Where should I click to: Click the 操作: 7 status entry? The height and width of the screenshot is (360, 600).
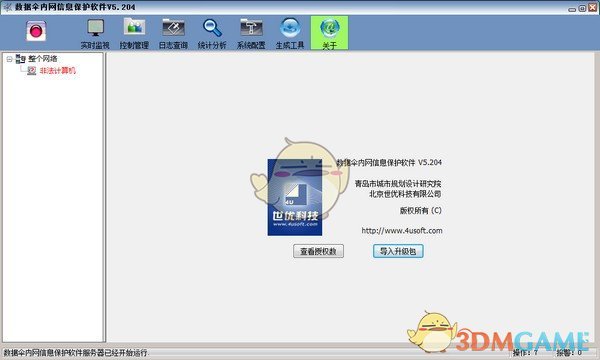(x=525, y=352)
